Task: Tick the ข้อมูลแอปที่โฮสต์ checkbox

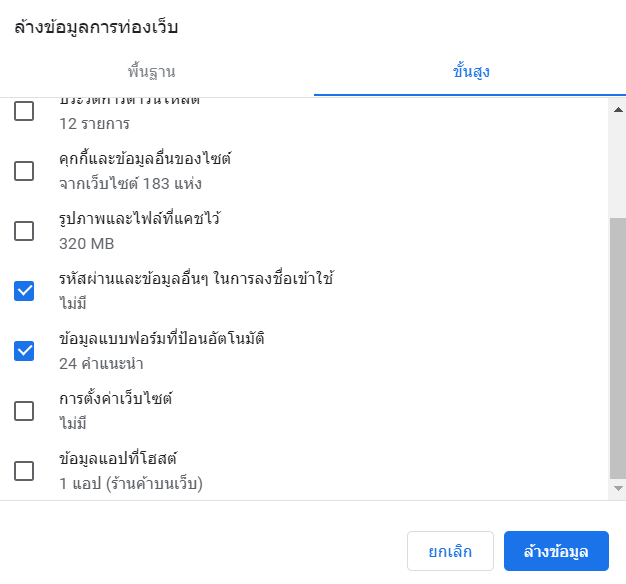Action: (24, 471)
